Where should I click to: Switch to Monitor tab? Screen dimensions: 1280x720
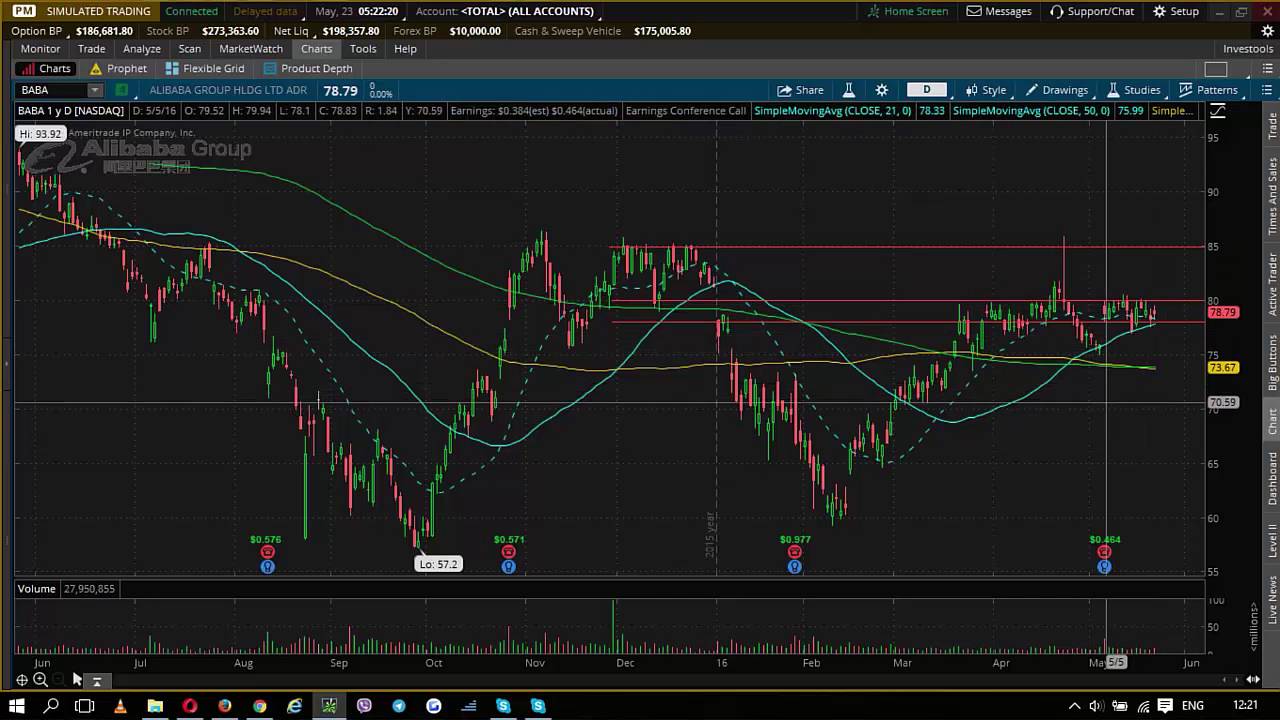pos(40,49)
